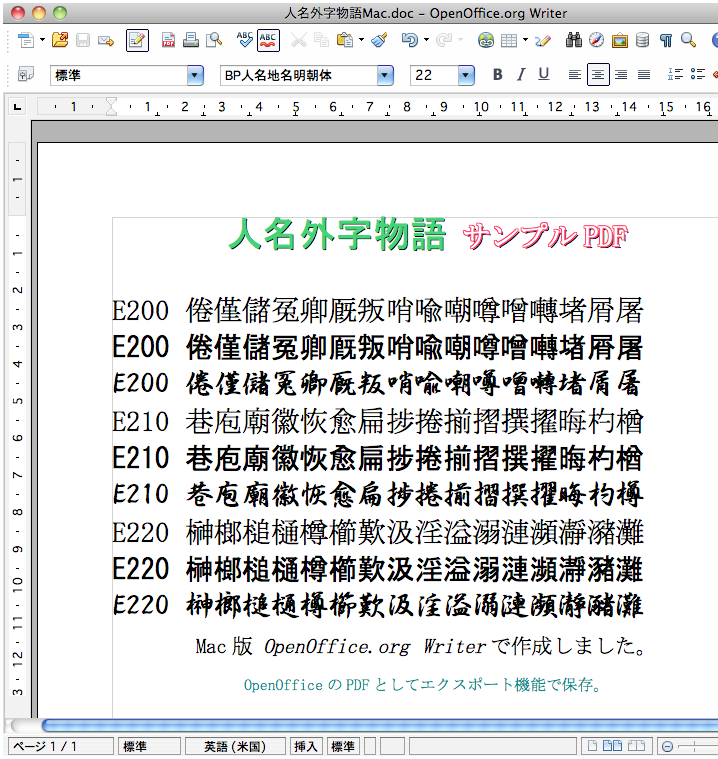Click the ページ 1 / 1 status field

[60, 746]
